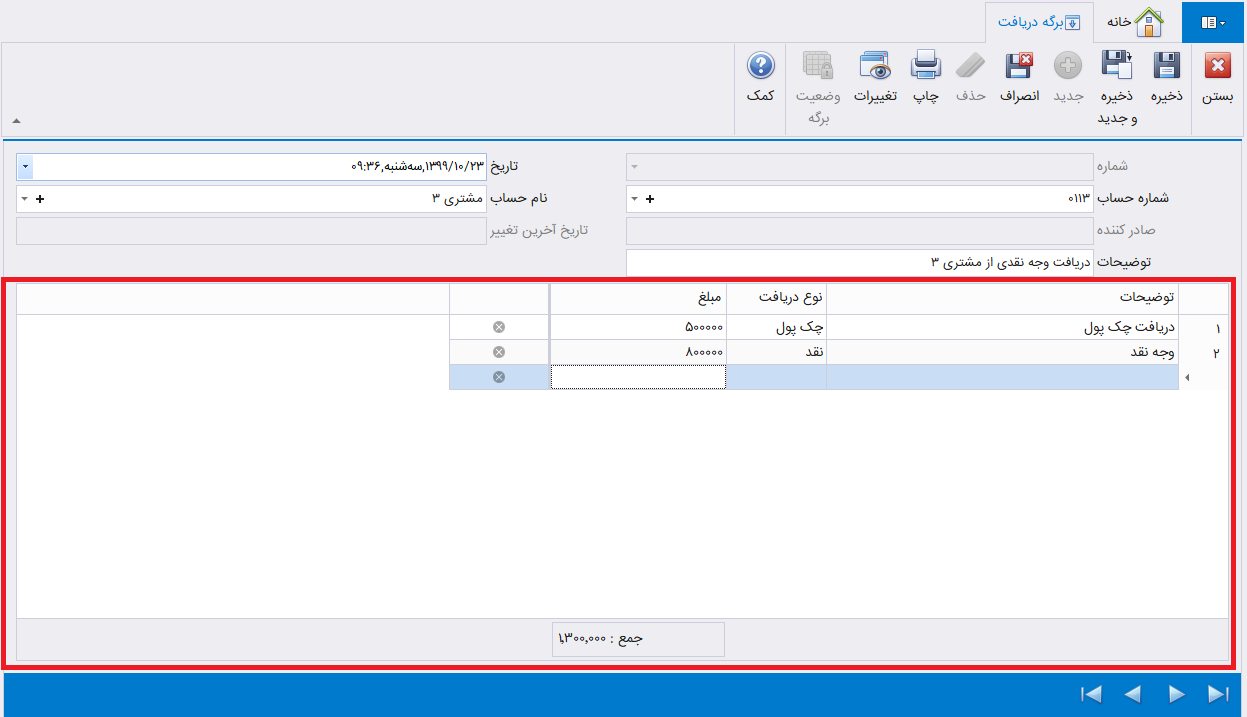Open the تاریخ date dropdown
1247x717 pixels.
pyautogui.click(x=25, y=166)
